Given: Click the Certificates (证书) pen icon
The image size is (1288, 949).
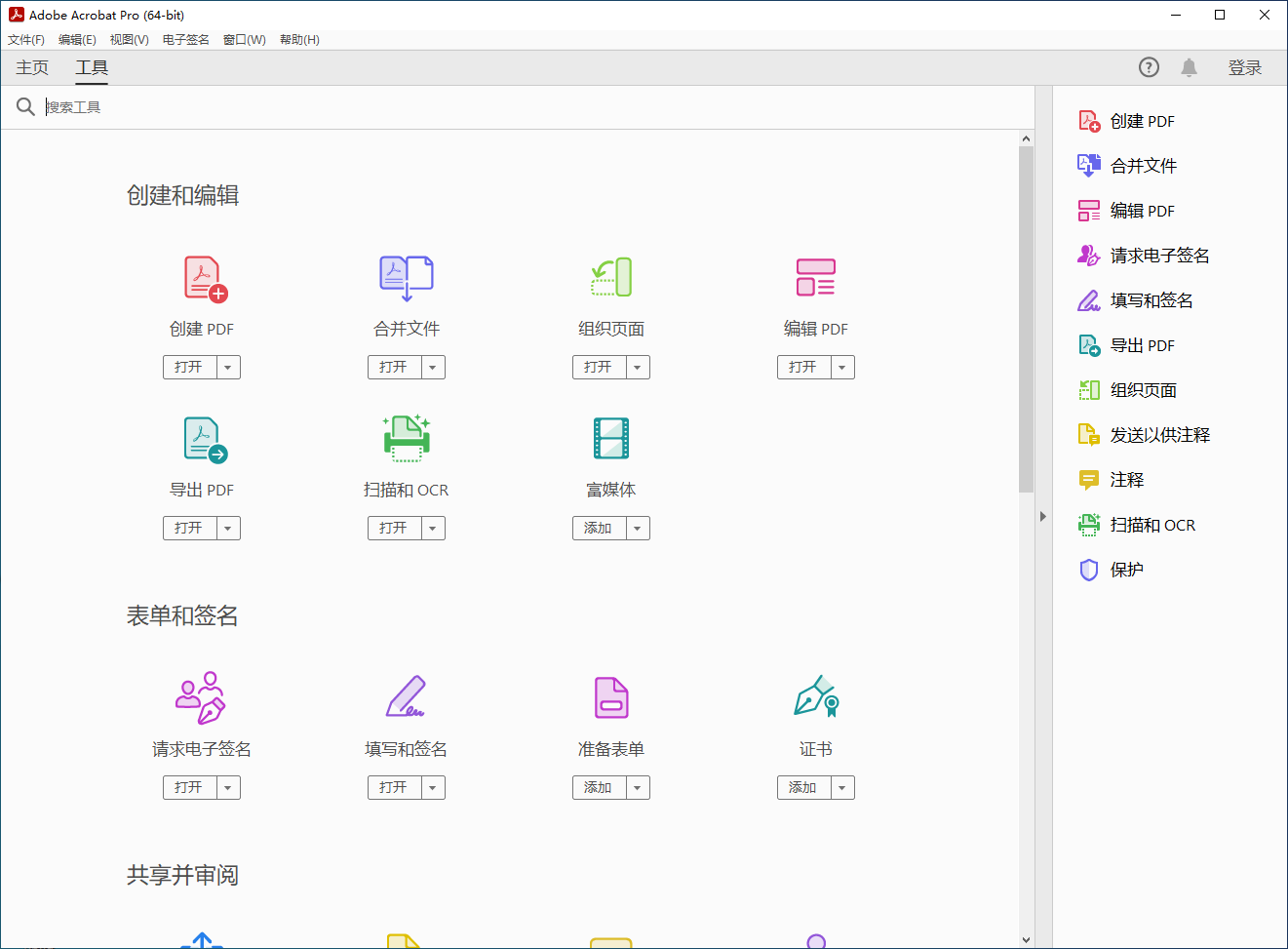Looking at the screenshot, I should 816,698.
